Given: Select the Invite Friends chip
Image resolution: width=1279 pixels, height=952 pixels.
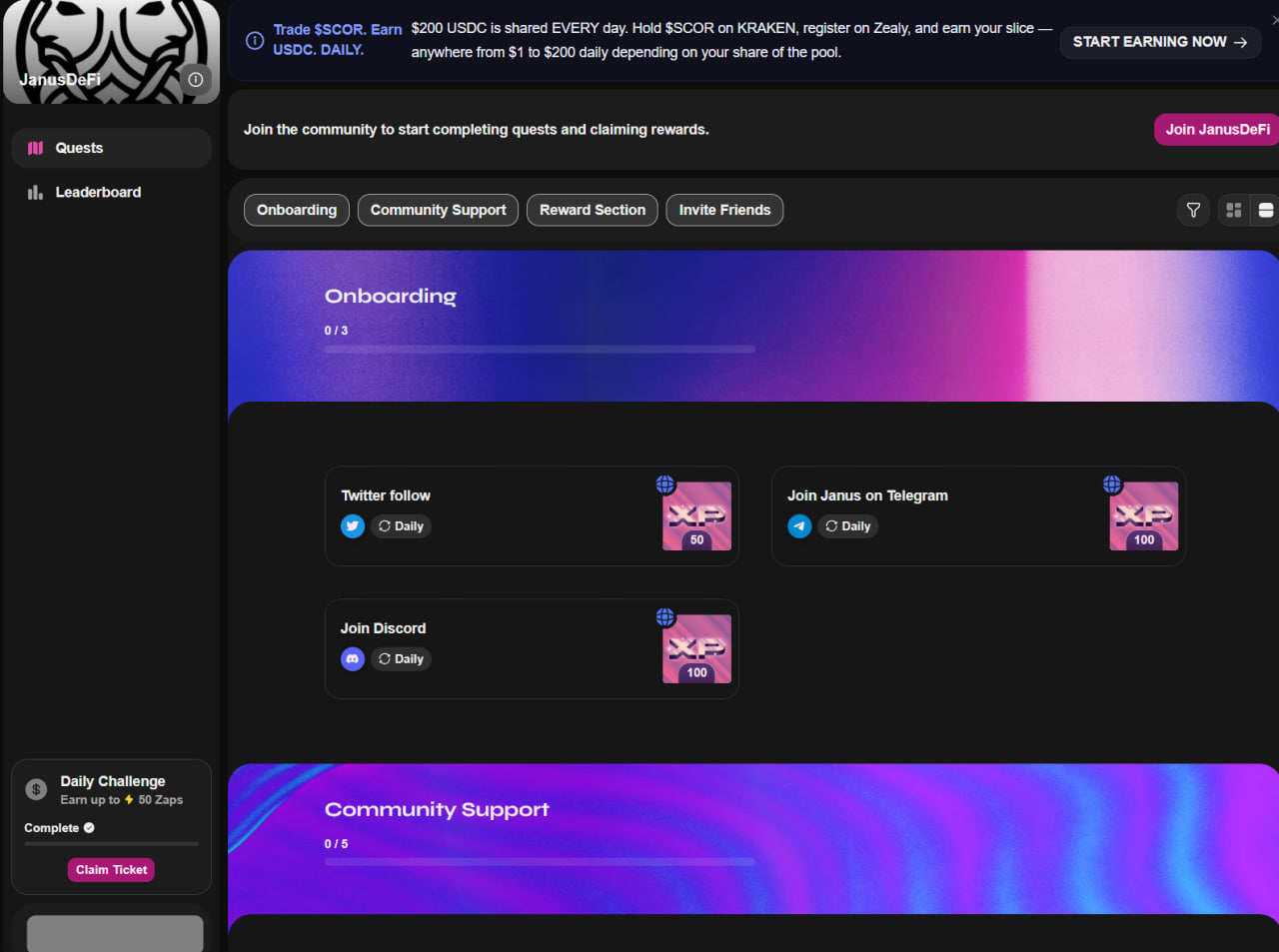Looking at the screenshot, I should click(x=724, y=210).
